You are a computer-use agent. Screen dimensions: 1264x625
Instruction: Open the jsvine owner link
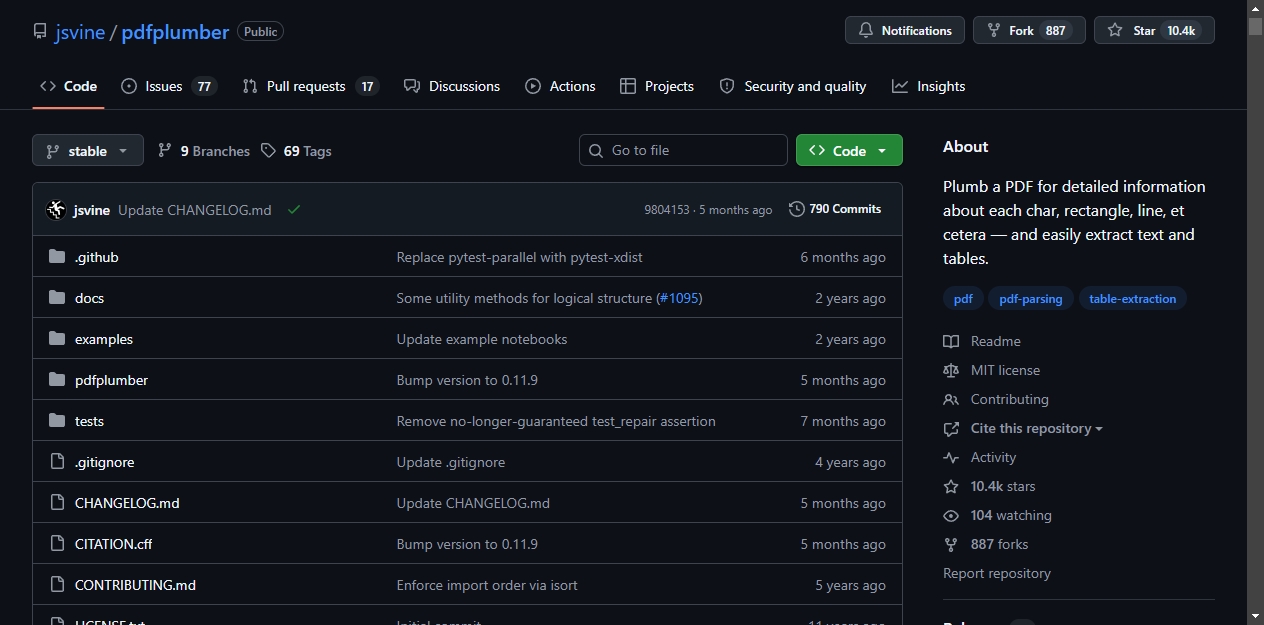[80, 32]
